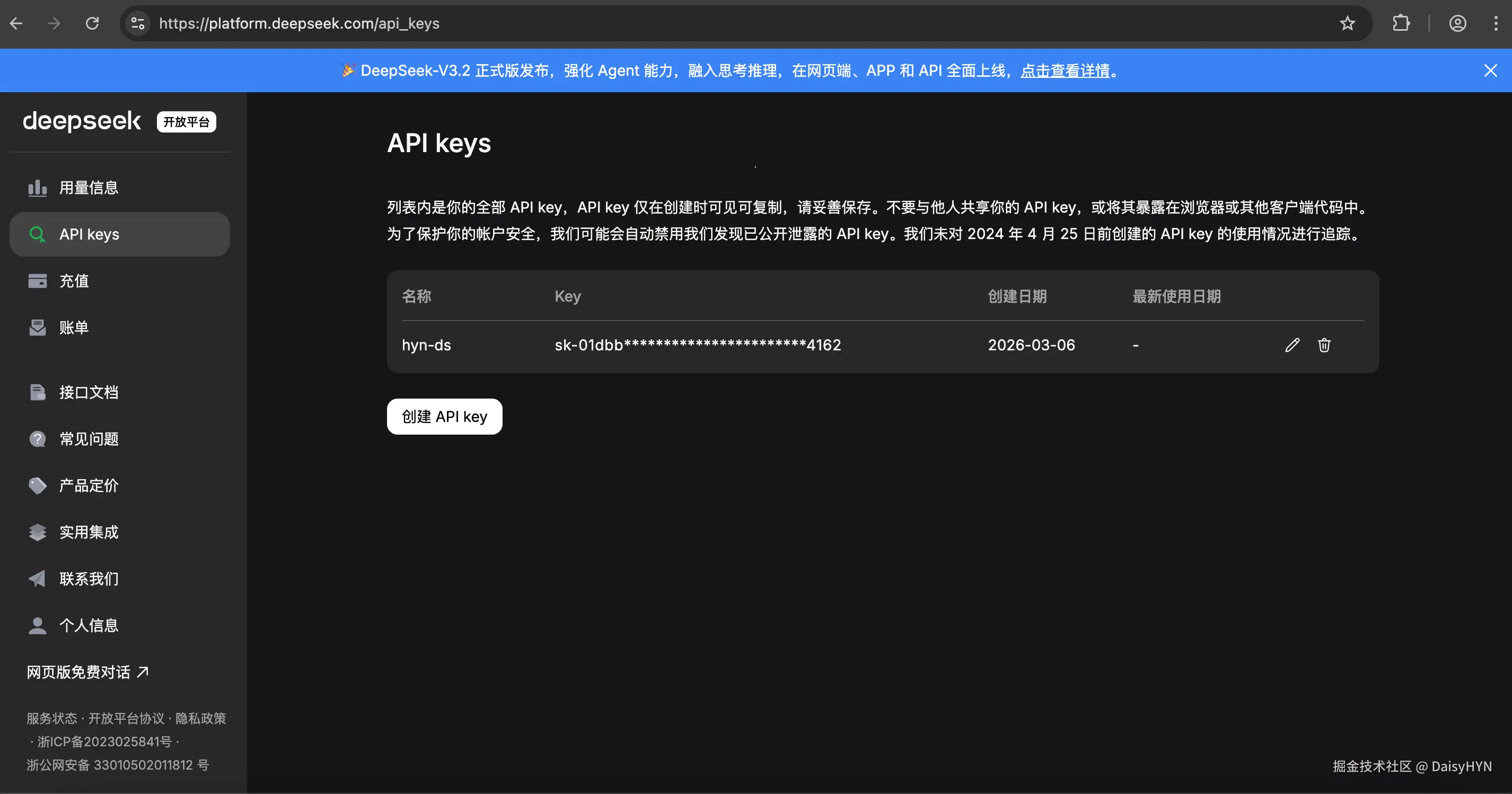This screenshot has height=794, width=1512.
Task: Click the bar chart icon beside 用量信息
Action: (x=37, y=188)
